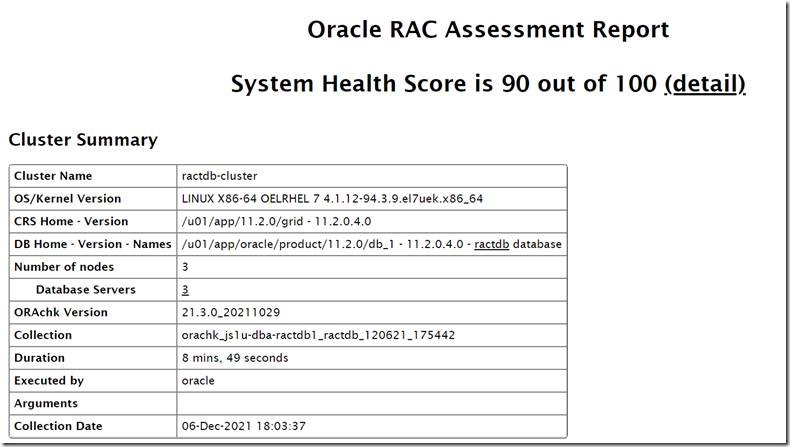Viewport: 790px width, 447px height.
Task: Select the 'Cluster Summary' heading
Action: pyautogui.click(x=83, y=140)
